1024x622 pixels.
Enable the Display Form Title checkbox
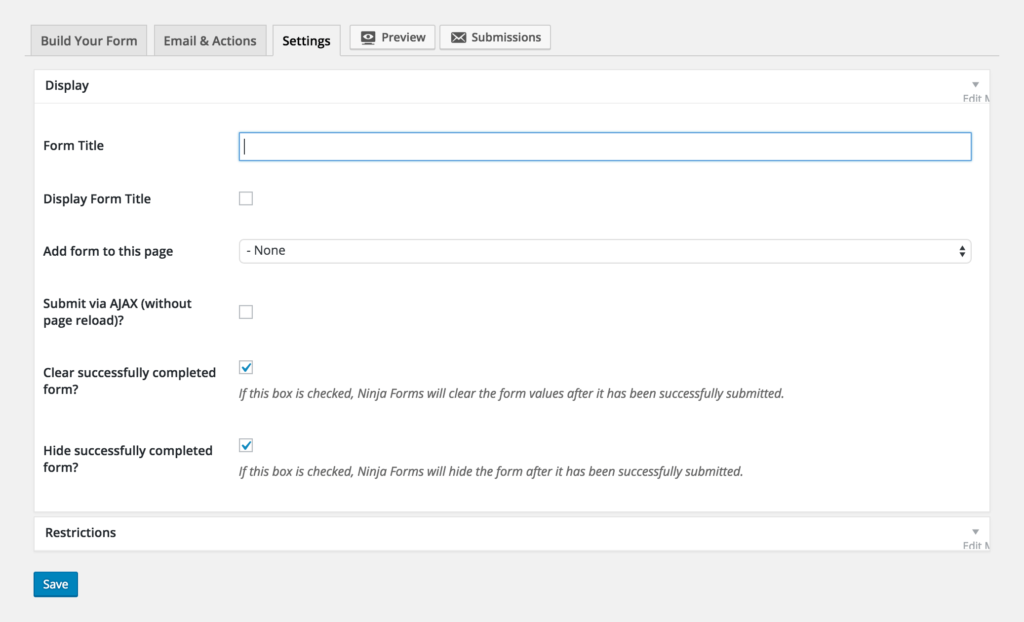[246, 199]
